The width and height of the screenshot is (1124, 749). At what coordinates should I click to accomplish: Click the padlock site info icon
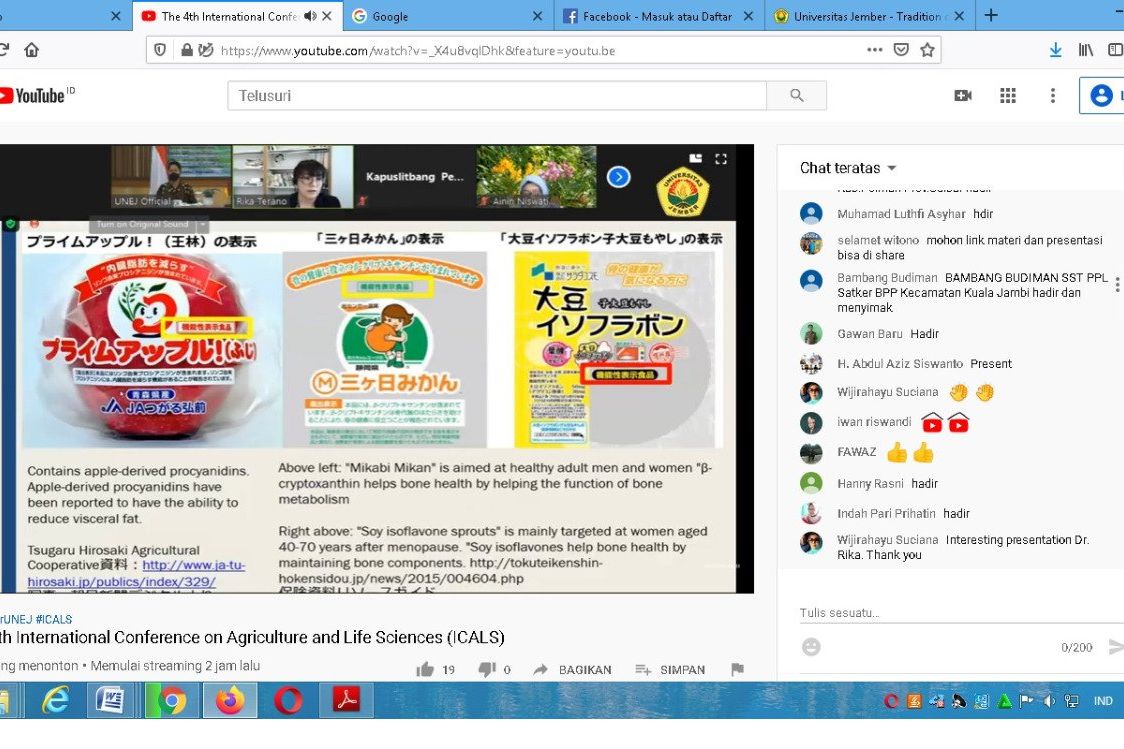coord(186,50)
